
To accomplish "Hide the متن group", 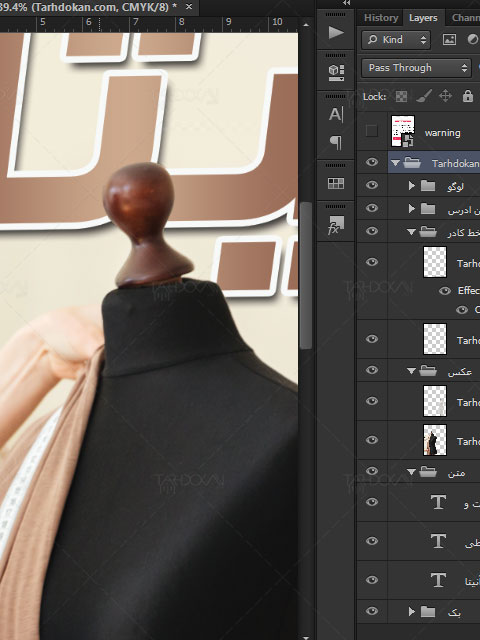I will 371,471.
